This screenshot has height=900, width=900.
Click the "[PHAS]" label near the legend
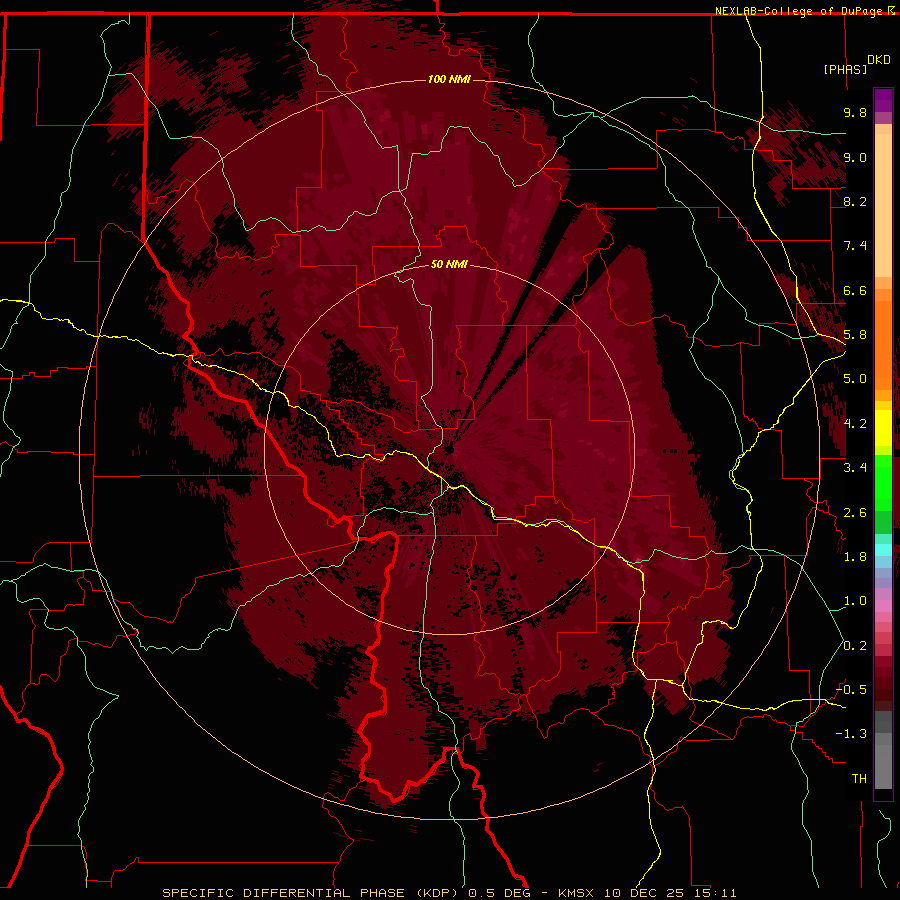[845, 69]
